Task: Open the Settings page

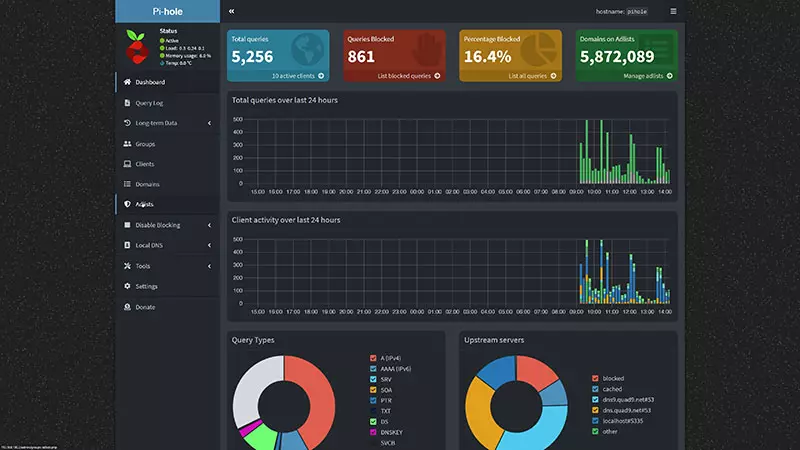Action: click(x=168, y=286)
